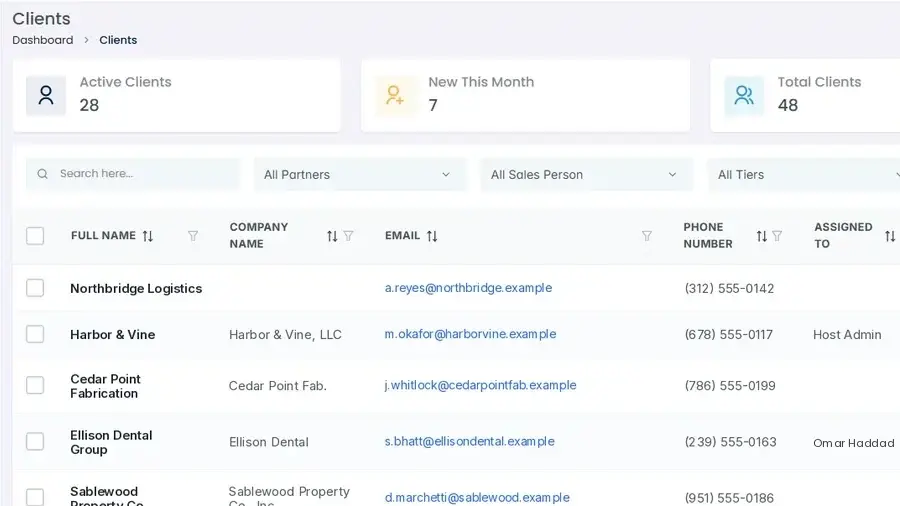This screenshot has height=506, width=900.
Task: Check the Harbor & Vine row checkbox
Action: tap(35, 334)
